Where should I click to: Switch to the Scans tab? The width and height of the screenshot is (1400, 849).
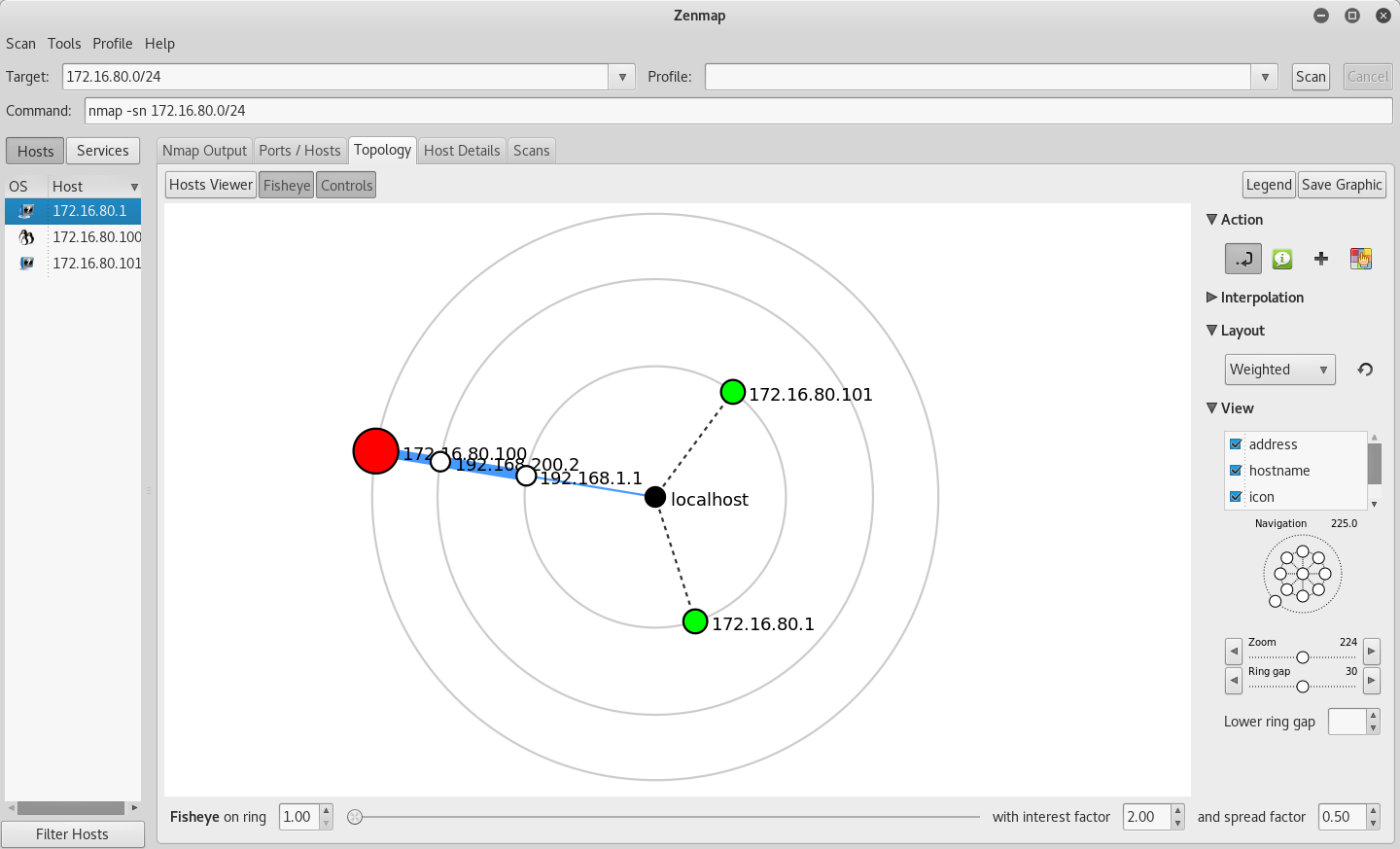click(532, 151)
